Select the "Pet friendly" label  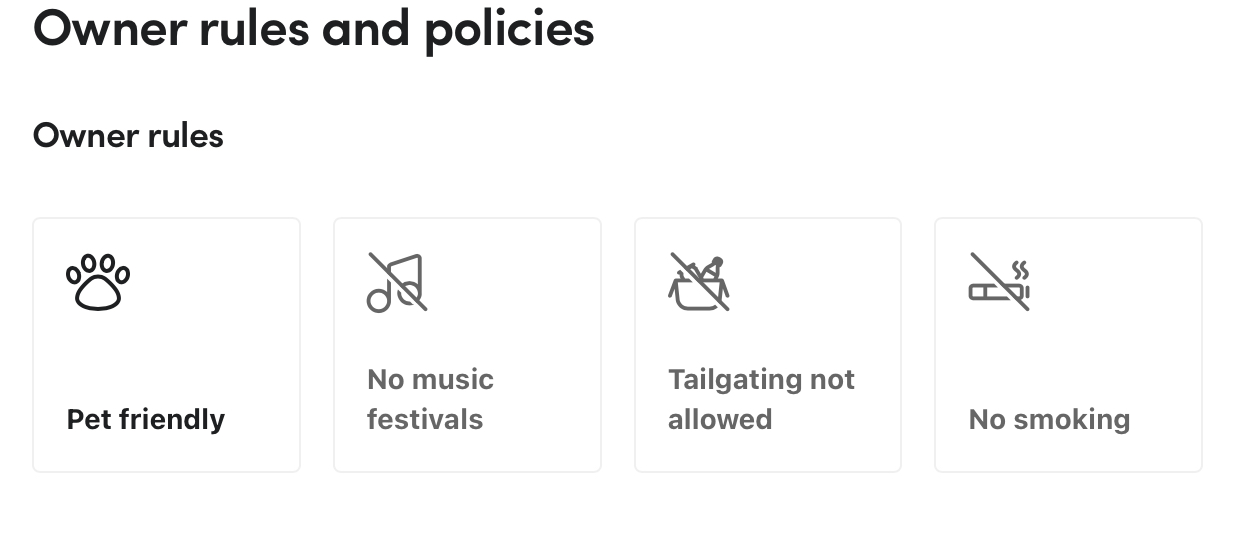click(146, 419)
